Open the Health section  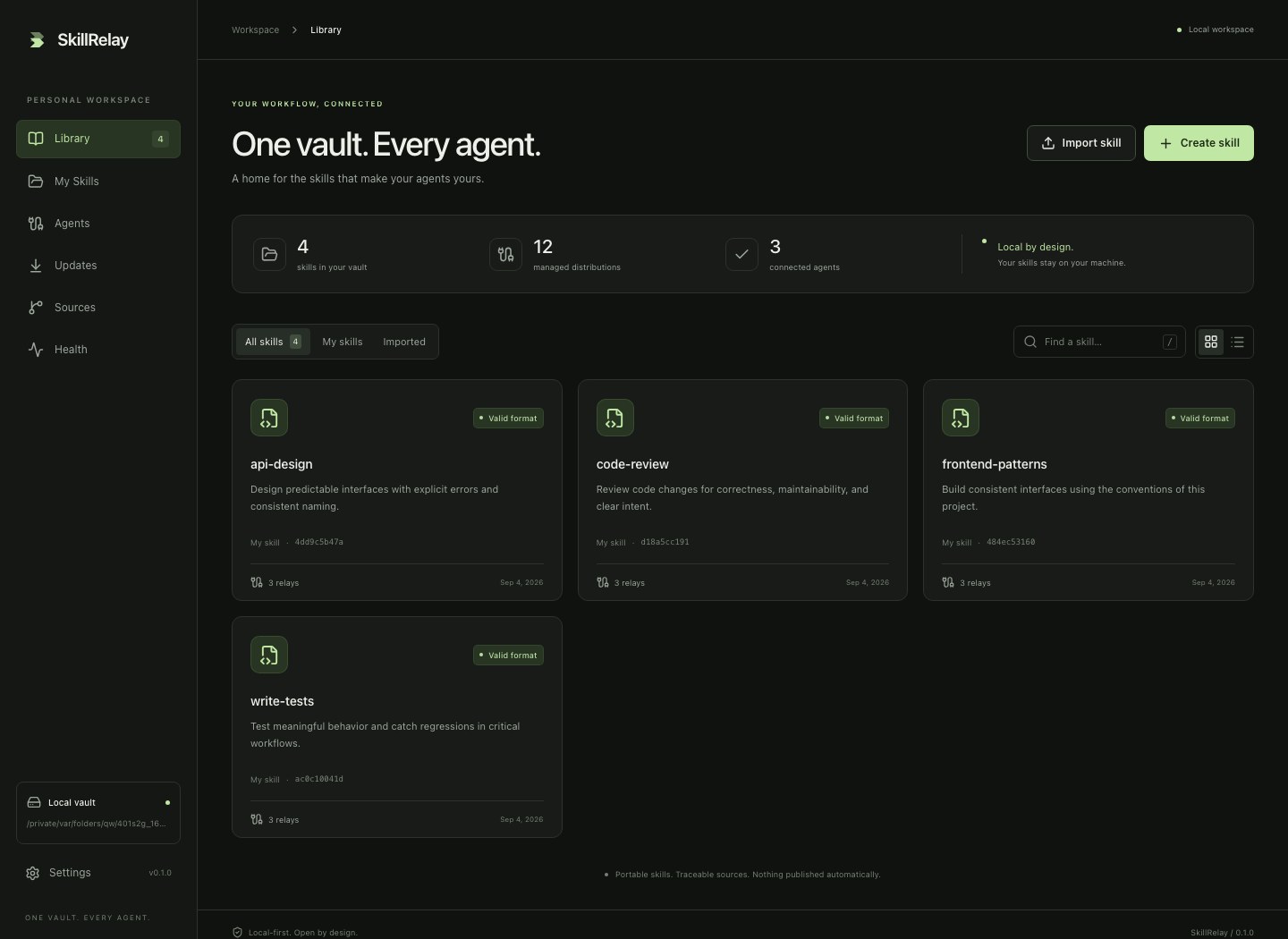(98, 350)
